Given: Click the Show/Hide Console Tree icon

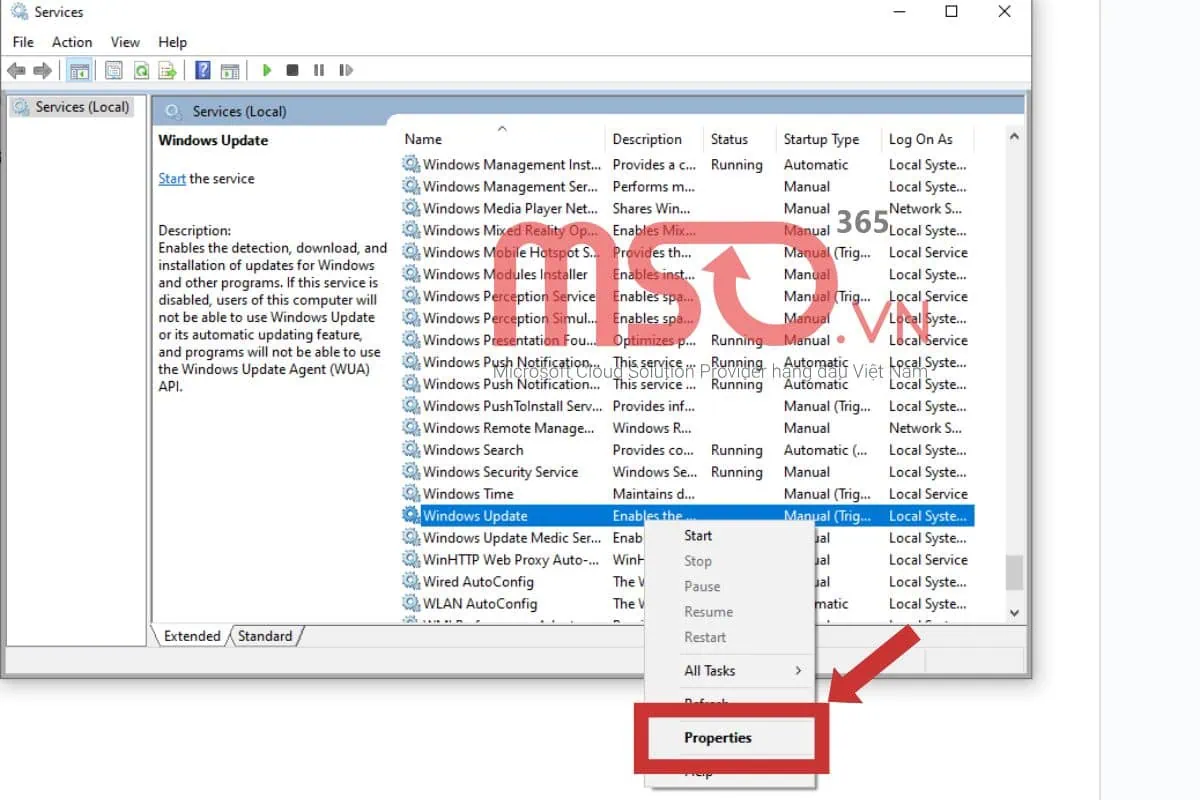Looking at the screenshot, I should click(78, 70).
